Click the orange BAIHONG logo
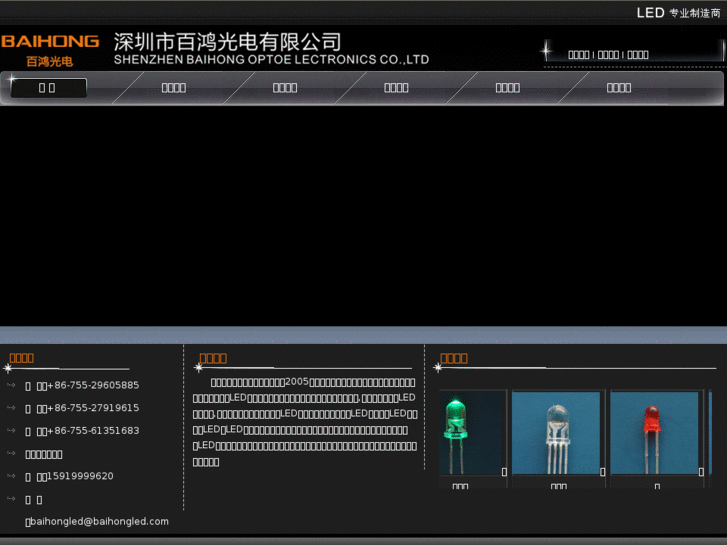727x545 pixels. point(50,41)
